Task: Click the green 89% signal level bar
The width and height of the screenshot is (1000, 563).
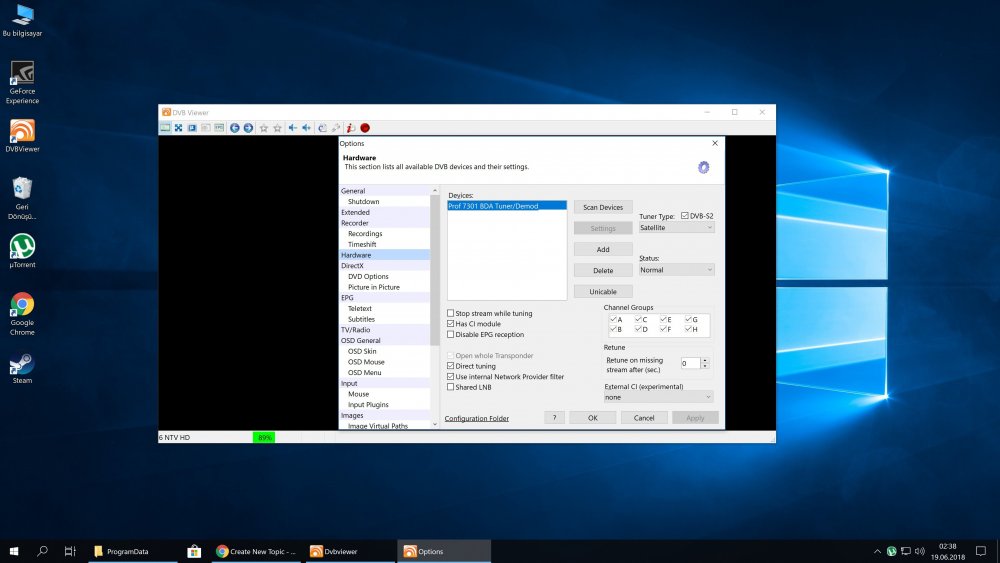Action: 264,437
